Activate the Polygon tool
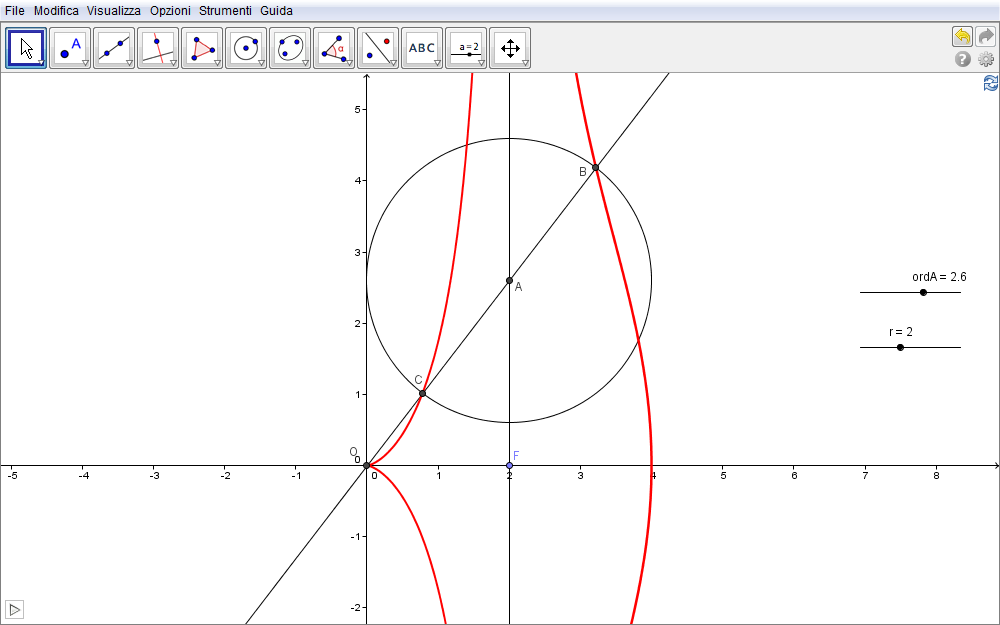The height and width of the screenshot is (625, 1000). click(x=202, y=47)
